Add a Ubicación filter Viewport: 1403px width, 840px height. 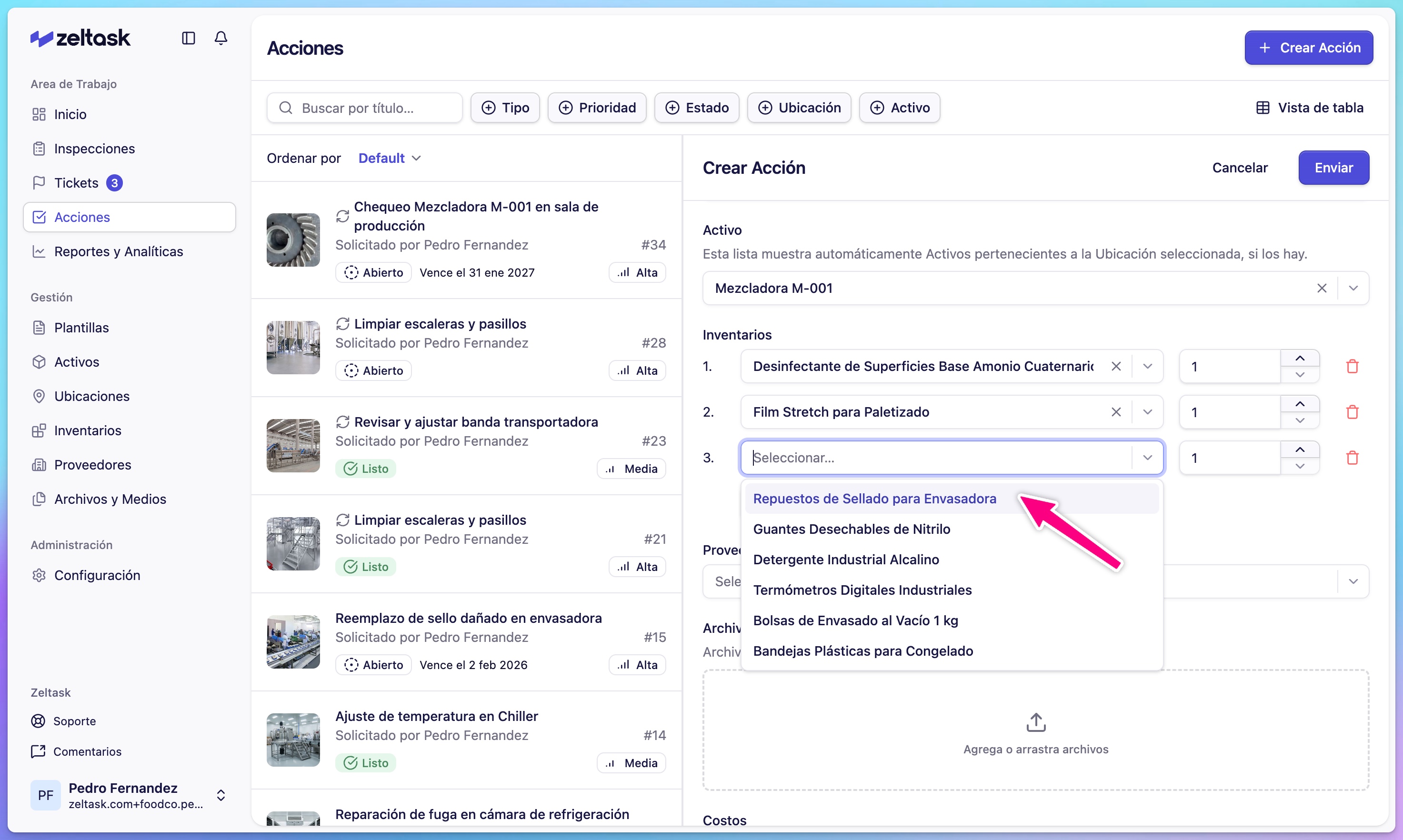(799, 108)
